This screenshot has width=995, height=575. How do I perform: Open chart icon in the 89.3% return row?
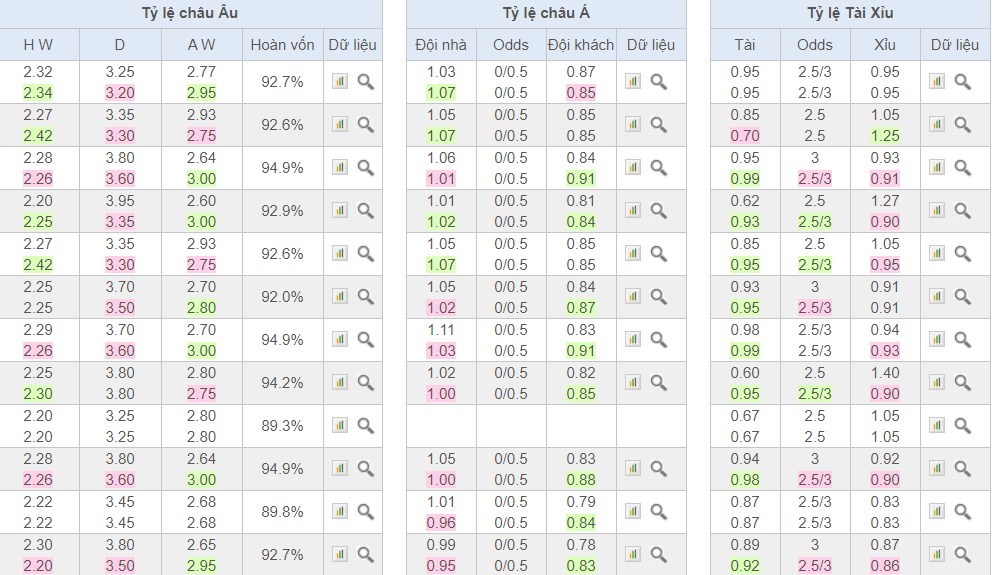pos(340,426)
